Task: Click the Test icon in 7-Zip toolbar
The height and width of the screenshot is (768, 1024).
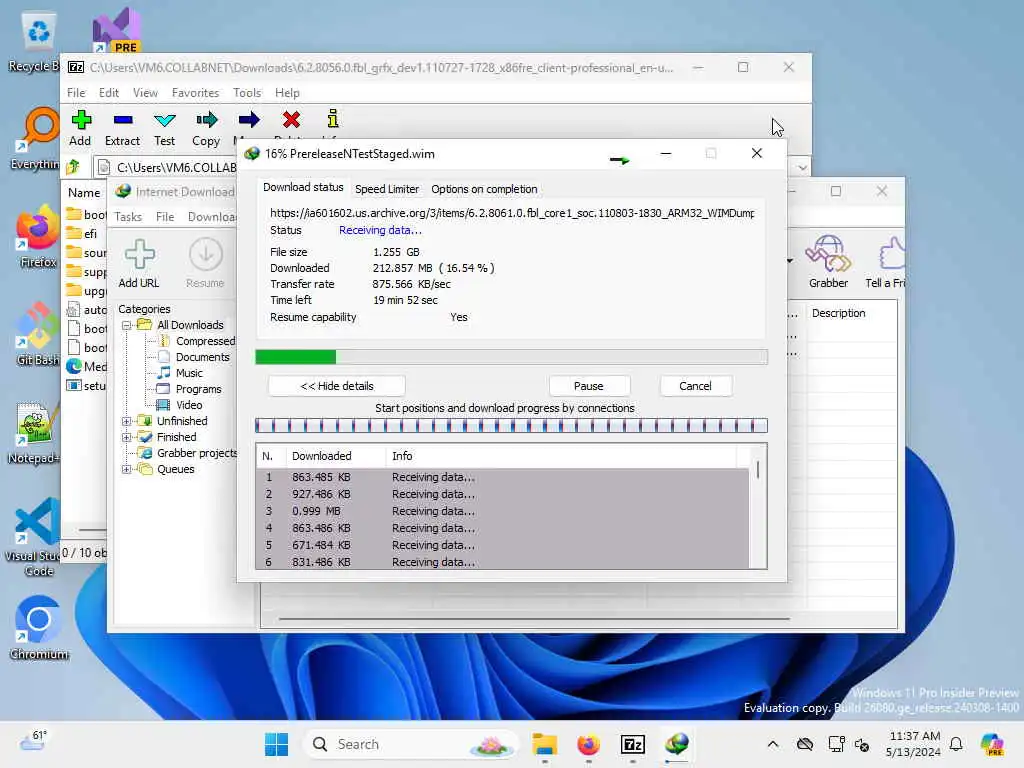Action: (x=165, y=120)
